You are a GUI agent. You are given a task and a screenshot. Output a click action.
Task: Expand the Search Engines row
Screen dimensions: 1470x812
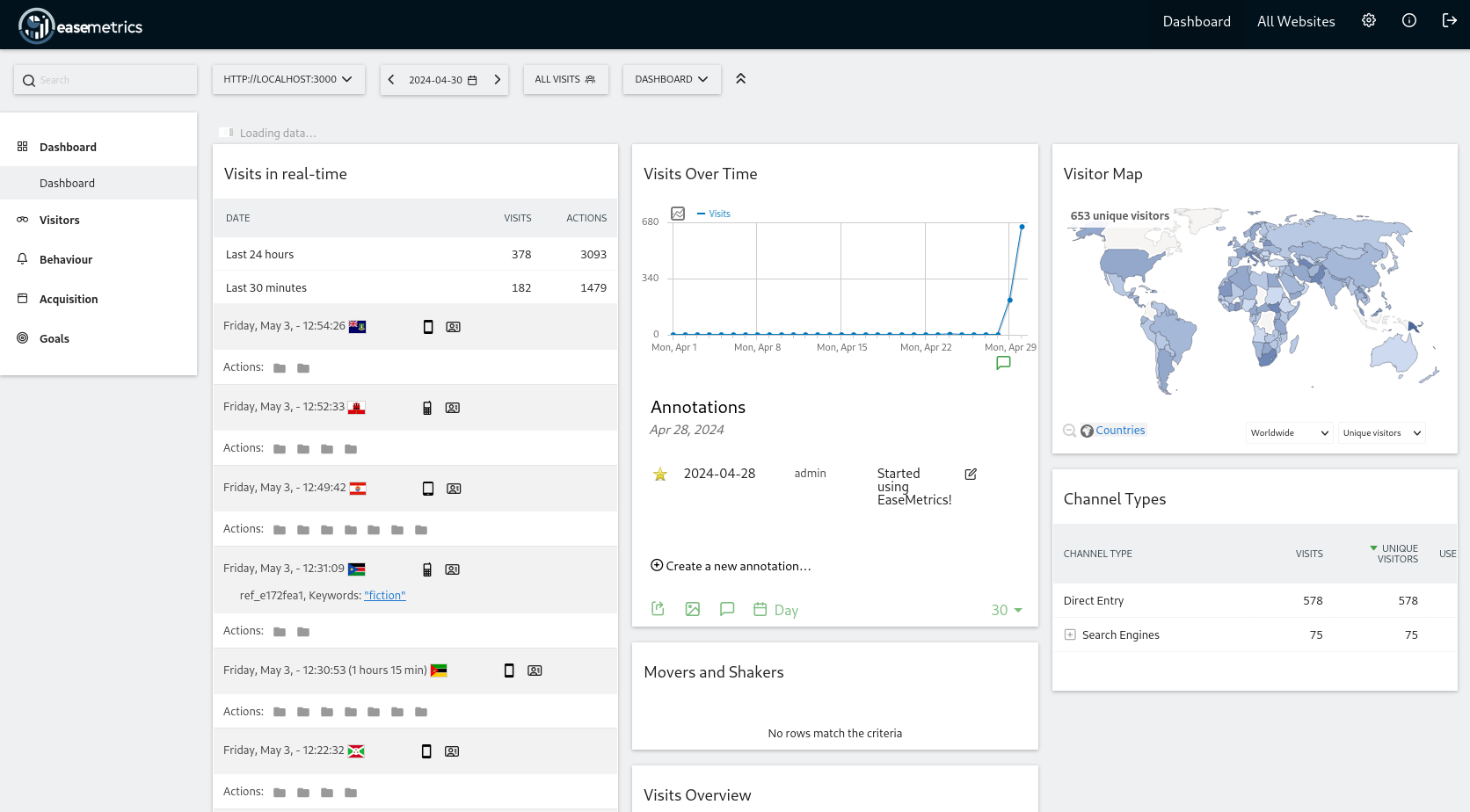pos(1070,634)
